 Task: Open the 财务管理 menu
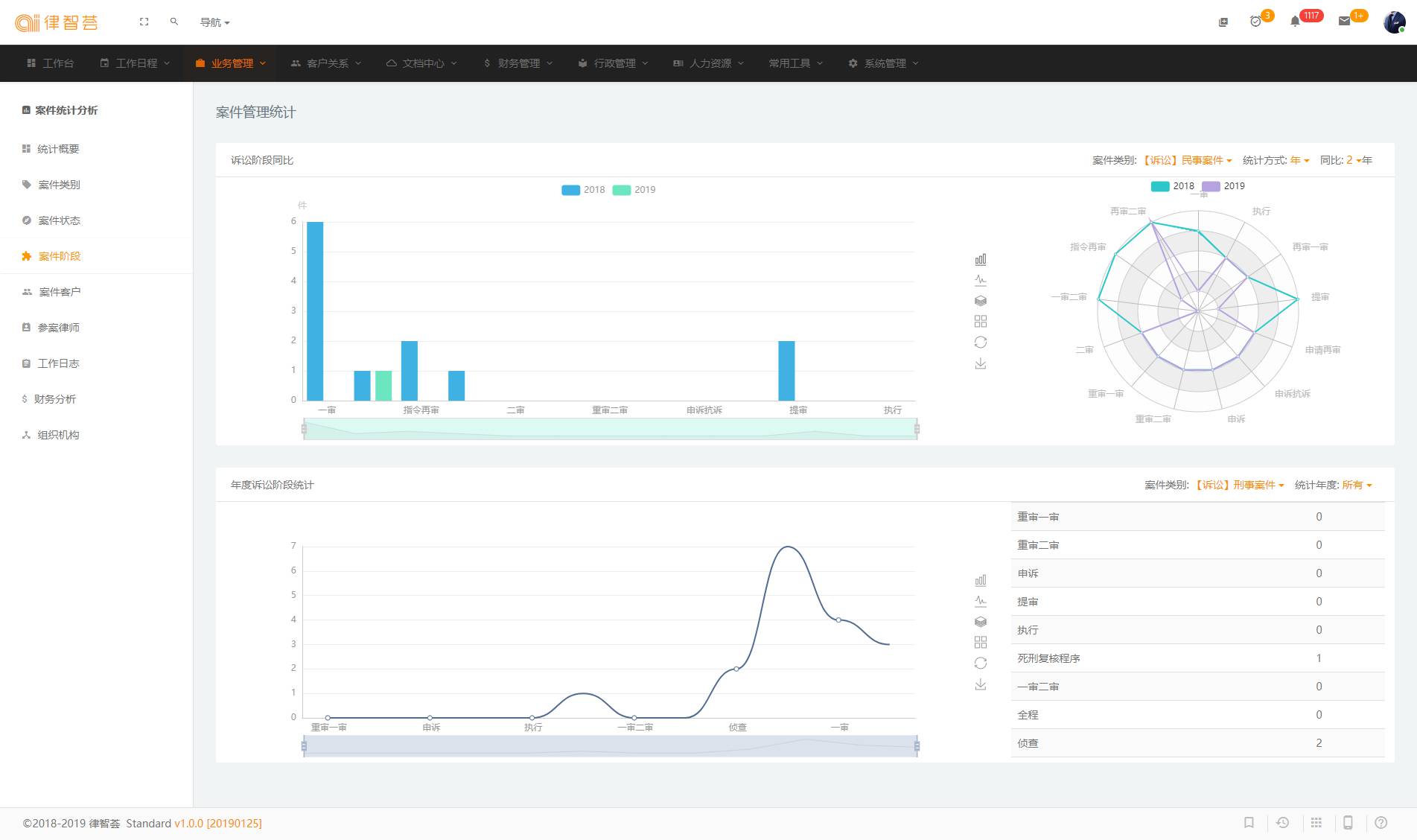(x=518, y=63)
